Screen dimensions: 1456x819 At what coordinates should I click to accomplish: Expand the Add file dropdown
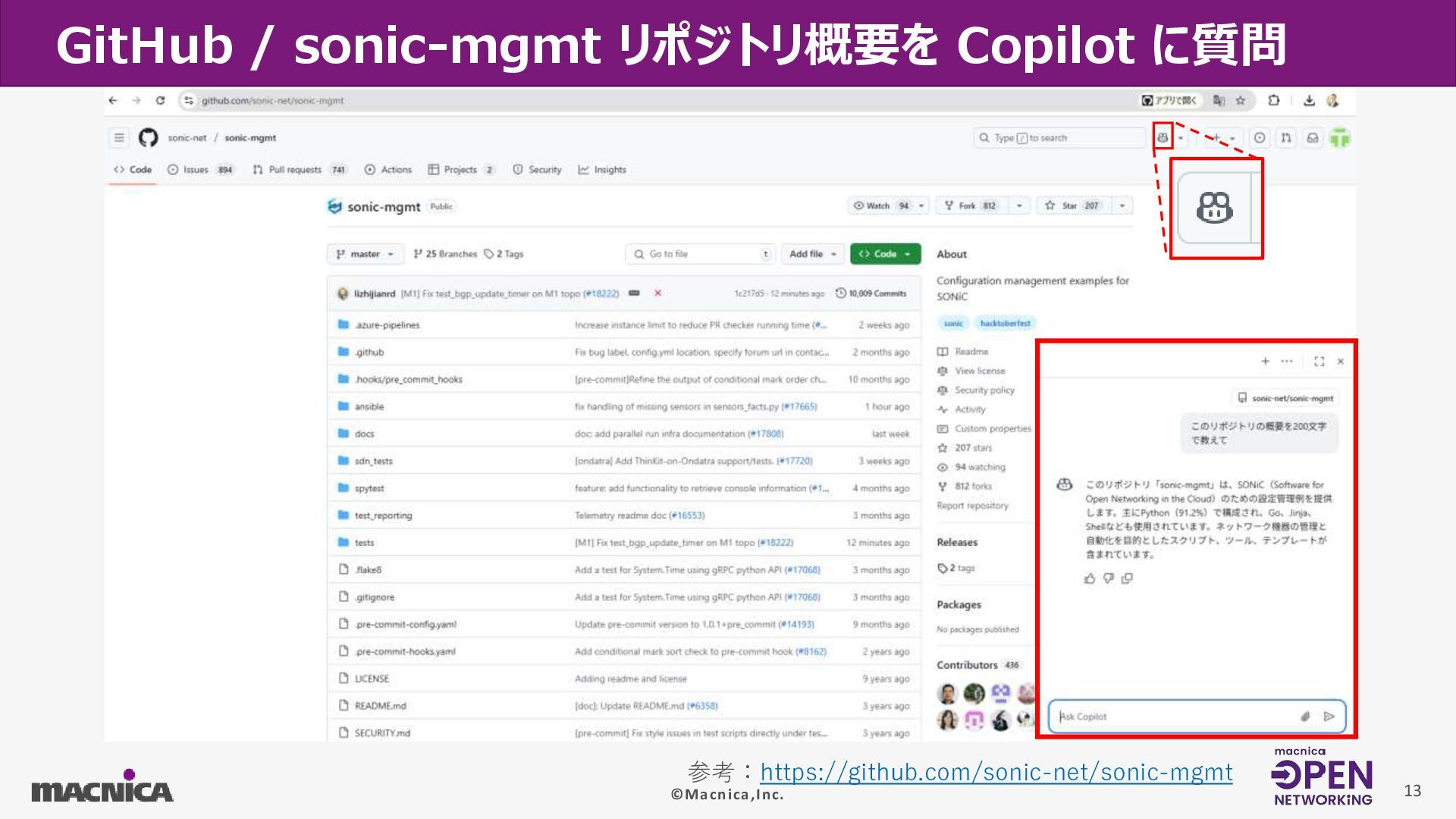pyautogui.click(x=812, y=254)
